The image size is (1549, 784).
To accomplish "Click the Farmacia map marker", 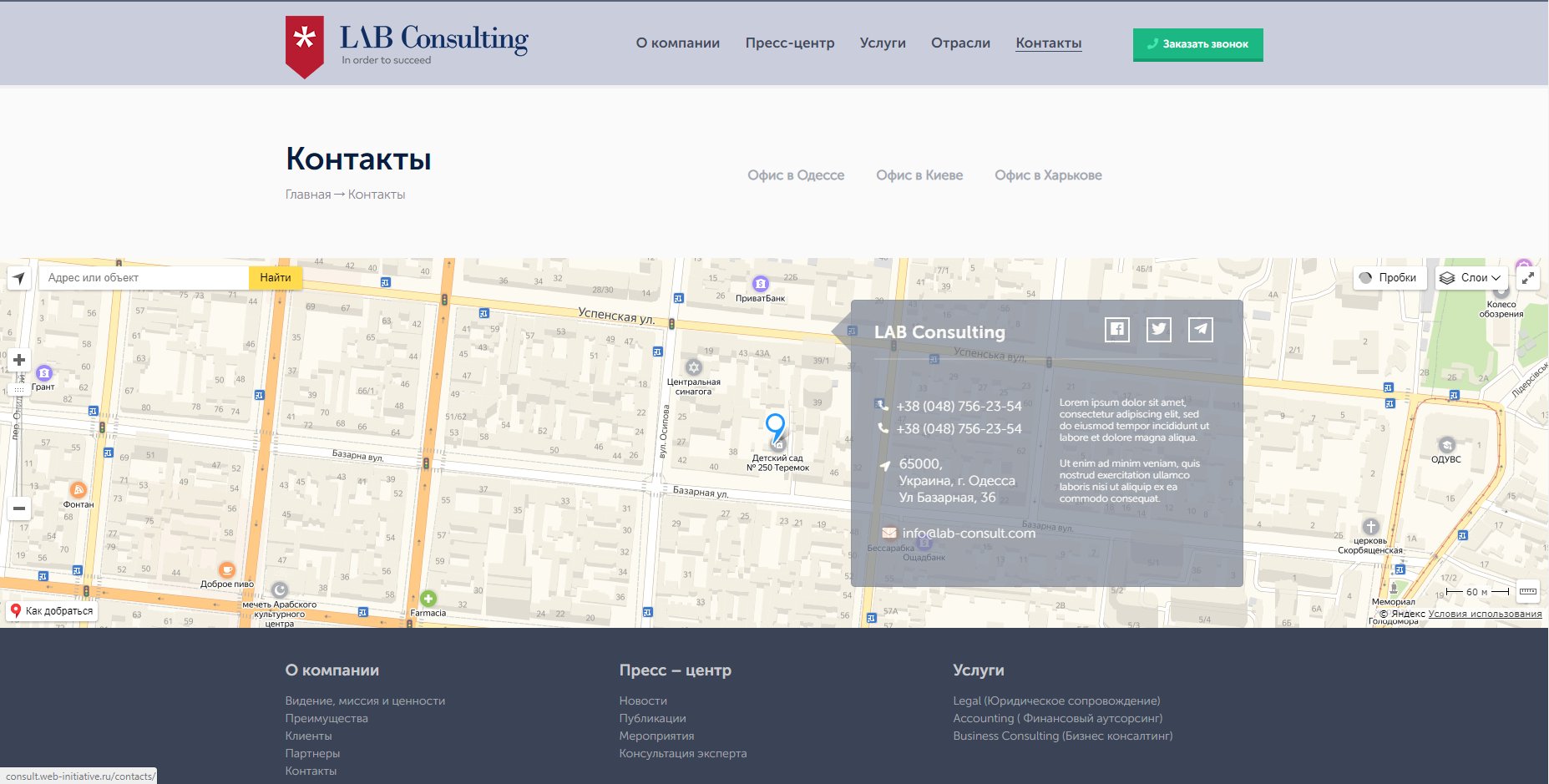I will coord(428,599).
